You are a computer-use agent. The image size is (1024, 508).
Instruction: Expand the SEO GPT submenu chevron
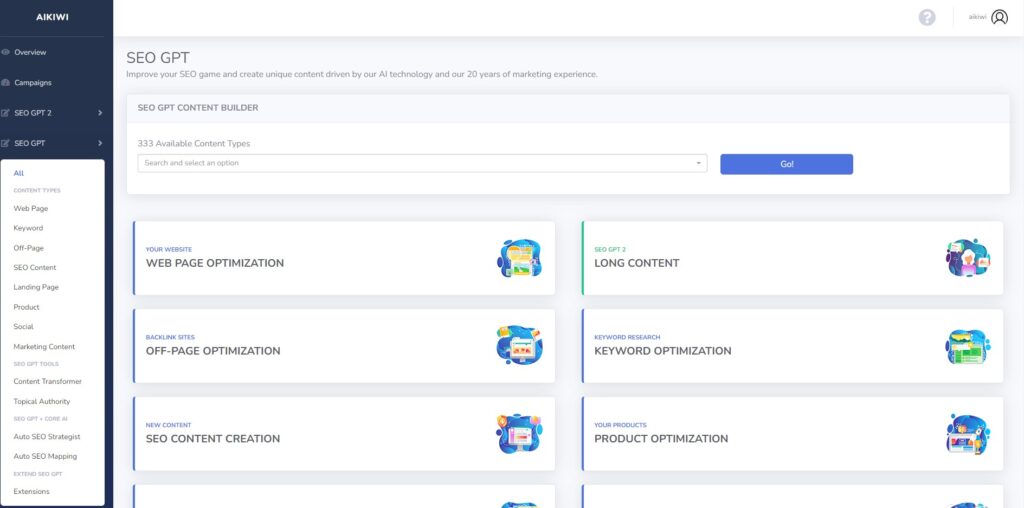pos(100,143)
